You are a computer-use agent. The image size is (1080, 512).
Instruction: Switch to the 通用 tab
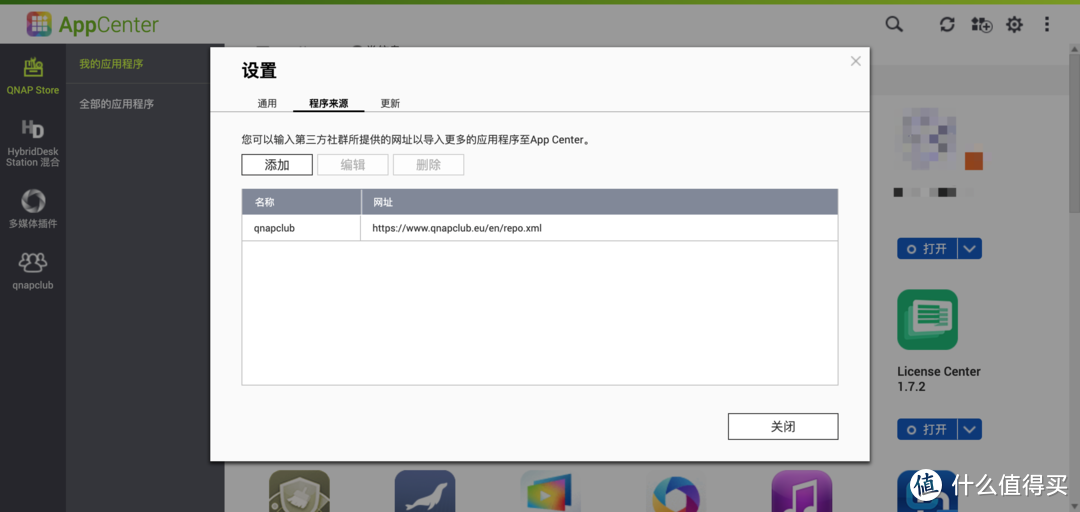point(267,103)
